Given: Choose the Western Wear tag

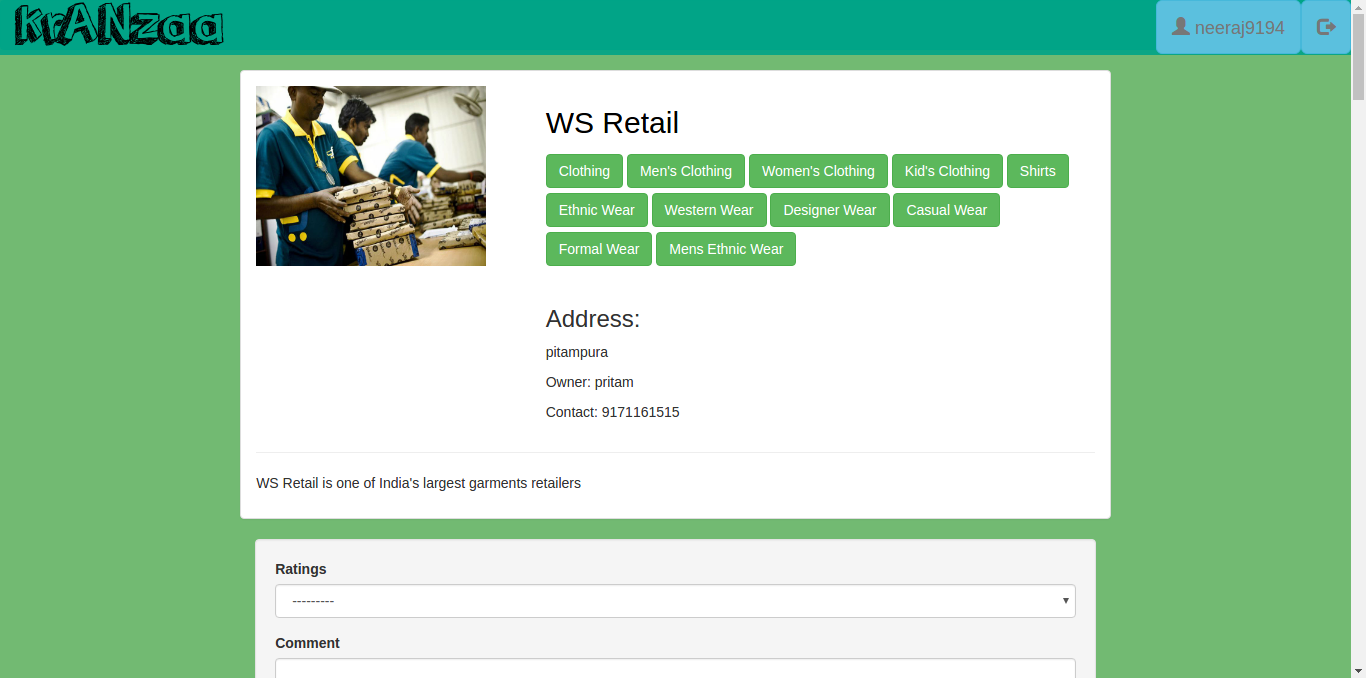Looking at the screenshot, I should (x=709, y=210).
